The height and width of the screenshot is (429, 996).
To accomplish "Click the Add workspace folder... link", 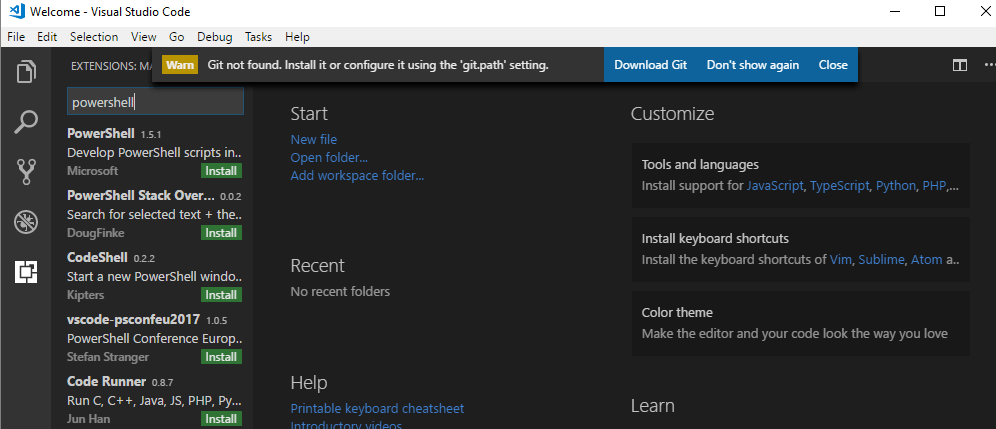I will click(x=357, y=175).
